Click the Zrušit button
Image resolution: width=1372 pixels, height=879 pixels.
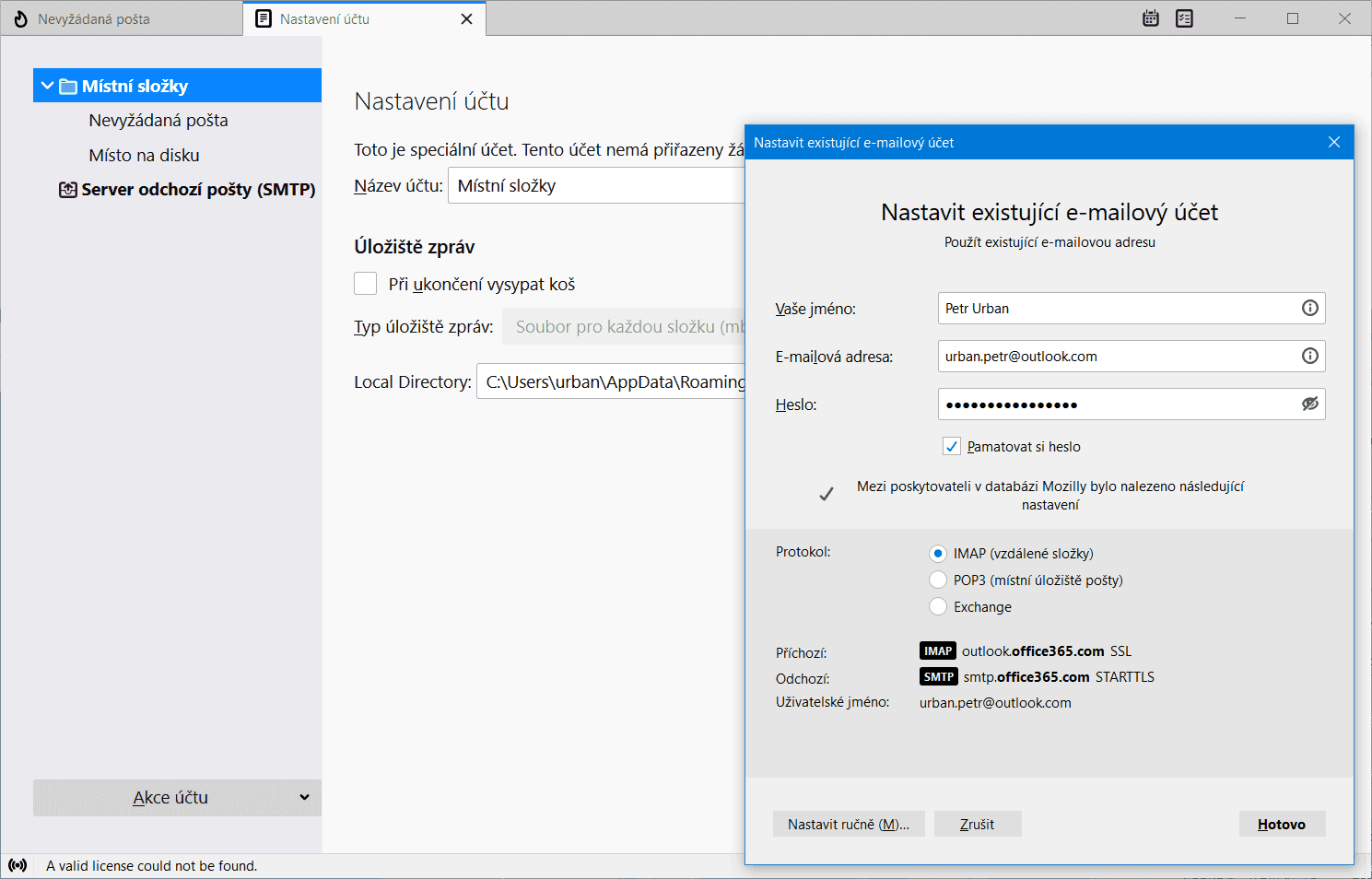click(977, 824)
